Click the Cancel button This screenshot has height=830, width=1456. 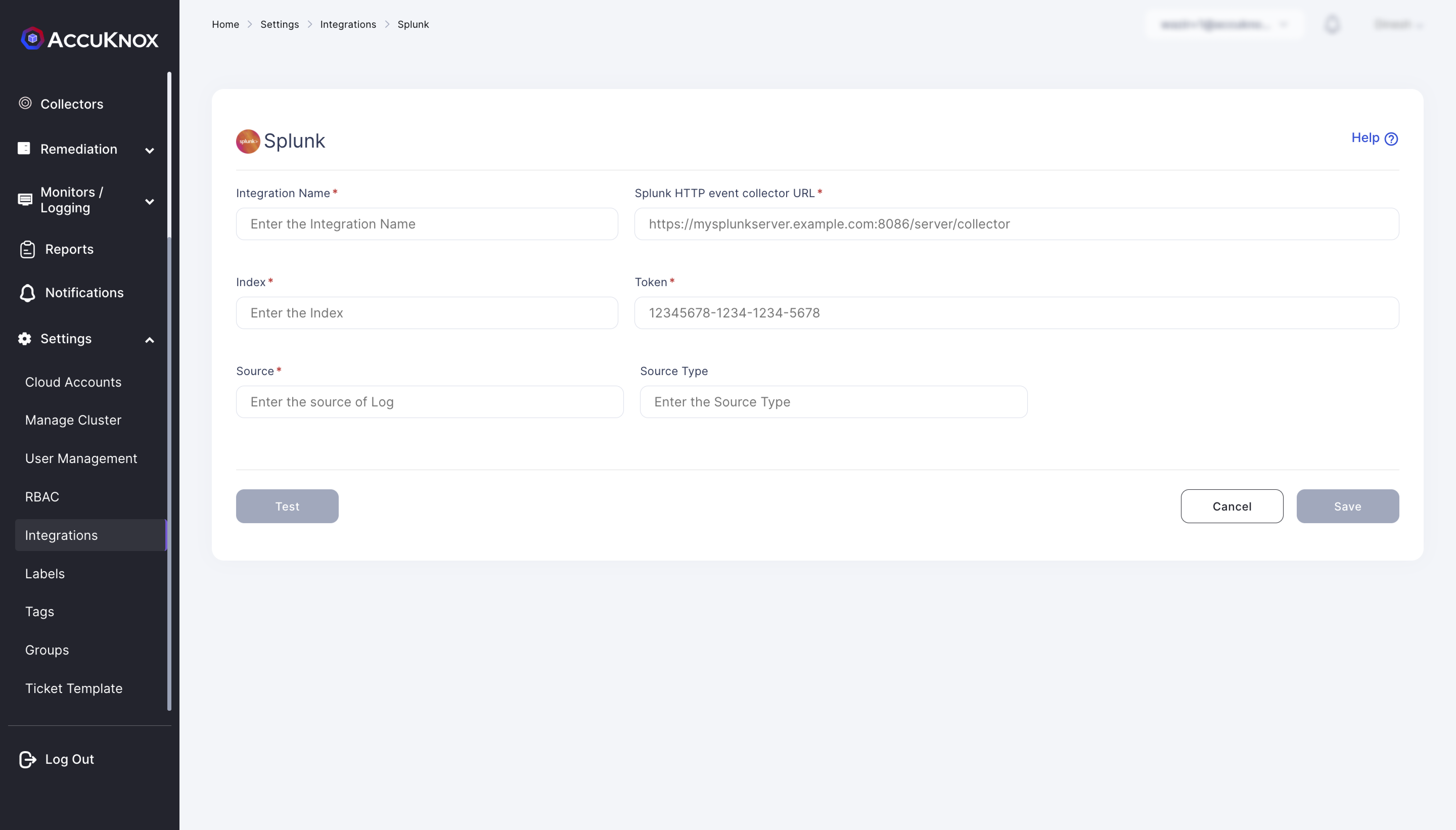click(1232, 506)
